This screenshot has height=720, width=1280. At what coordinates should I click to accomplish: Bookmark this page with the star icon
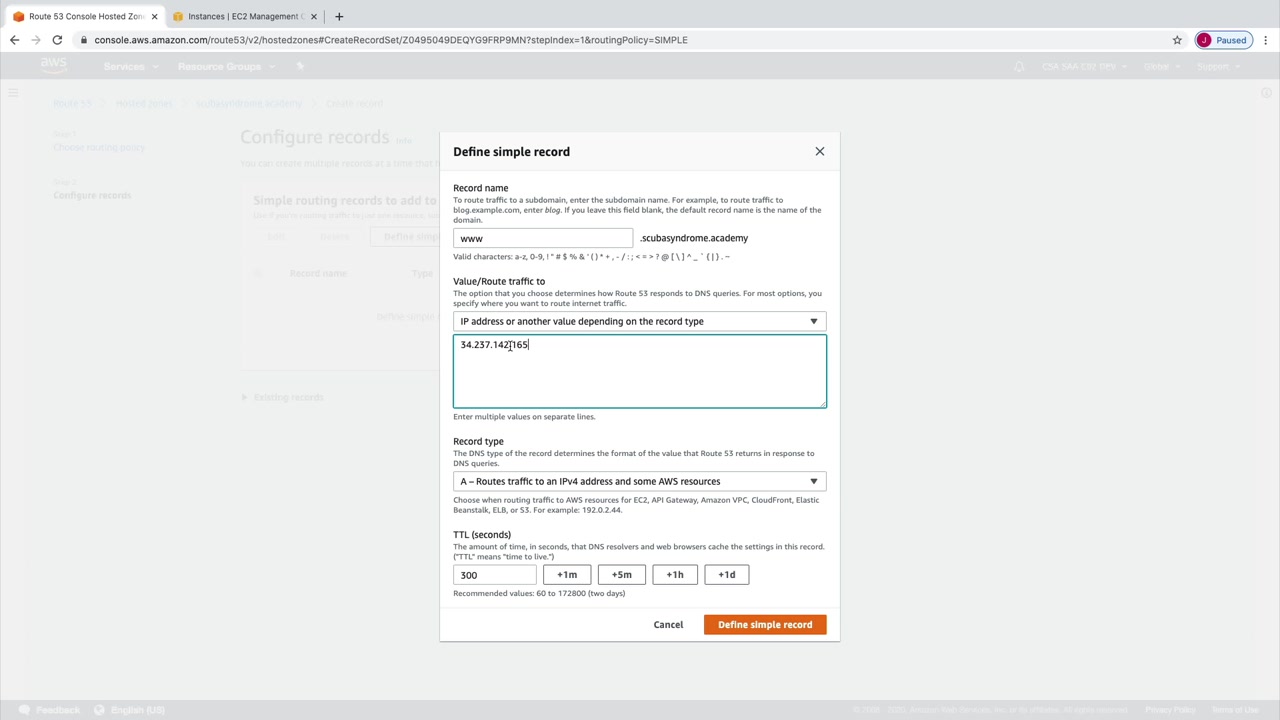click(x=1177, y=40)
